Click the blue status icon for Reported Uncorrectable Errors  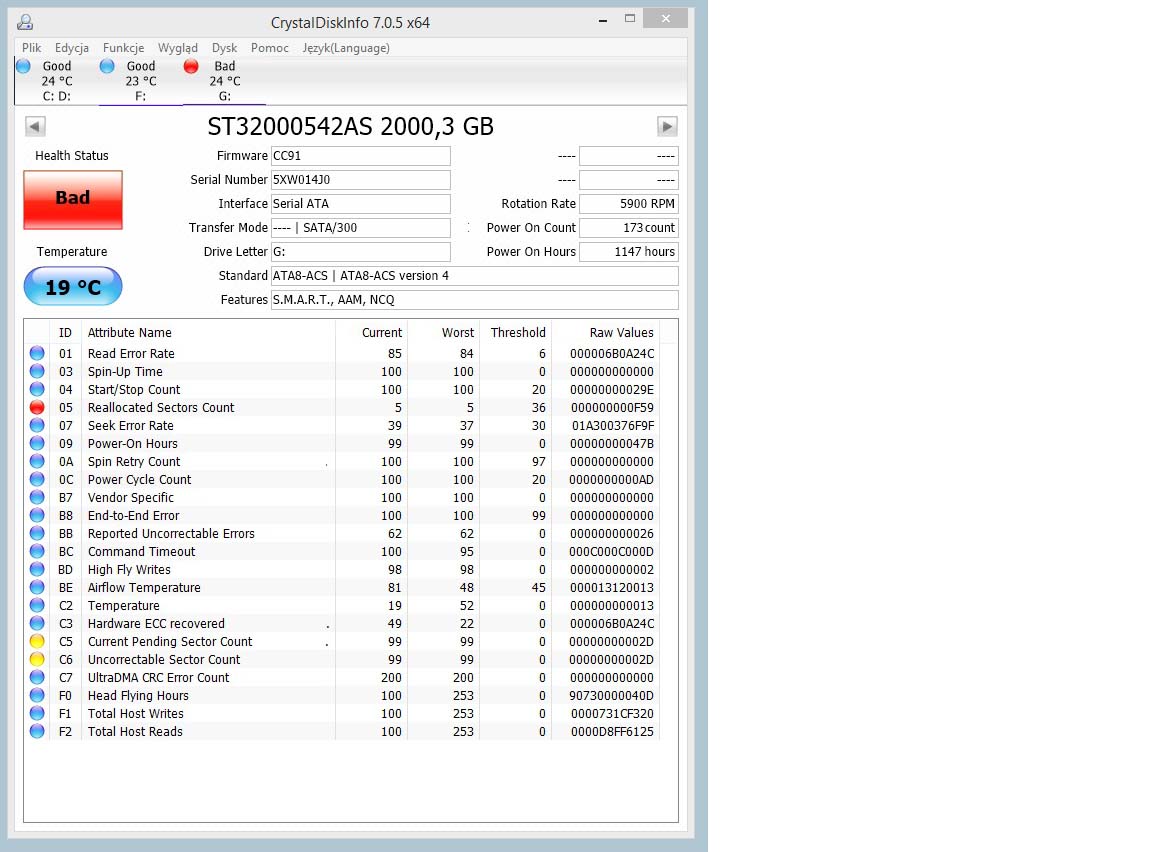[x=37, y=533]
